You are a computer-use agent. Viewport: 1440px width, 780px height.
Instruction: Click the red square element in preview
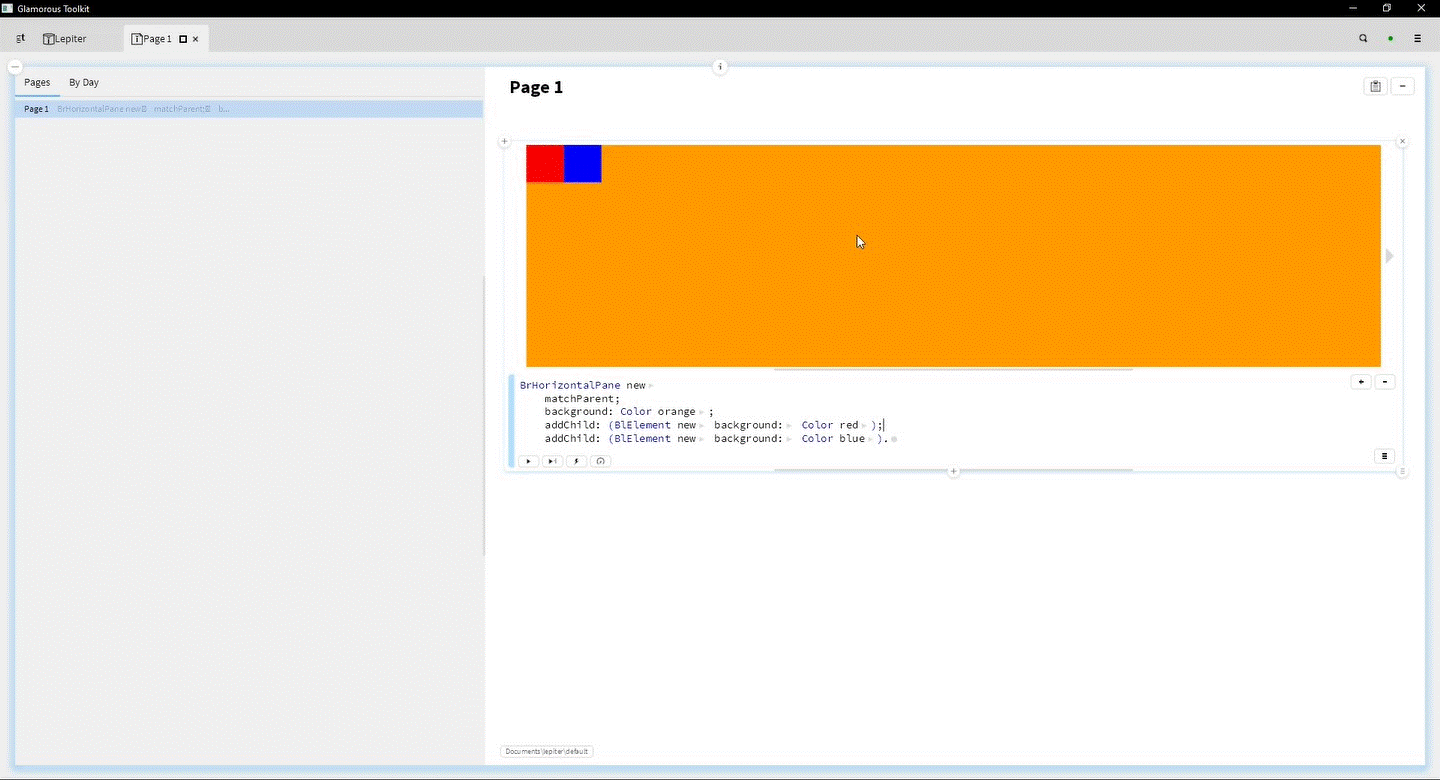(545, 164)
